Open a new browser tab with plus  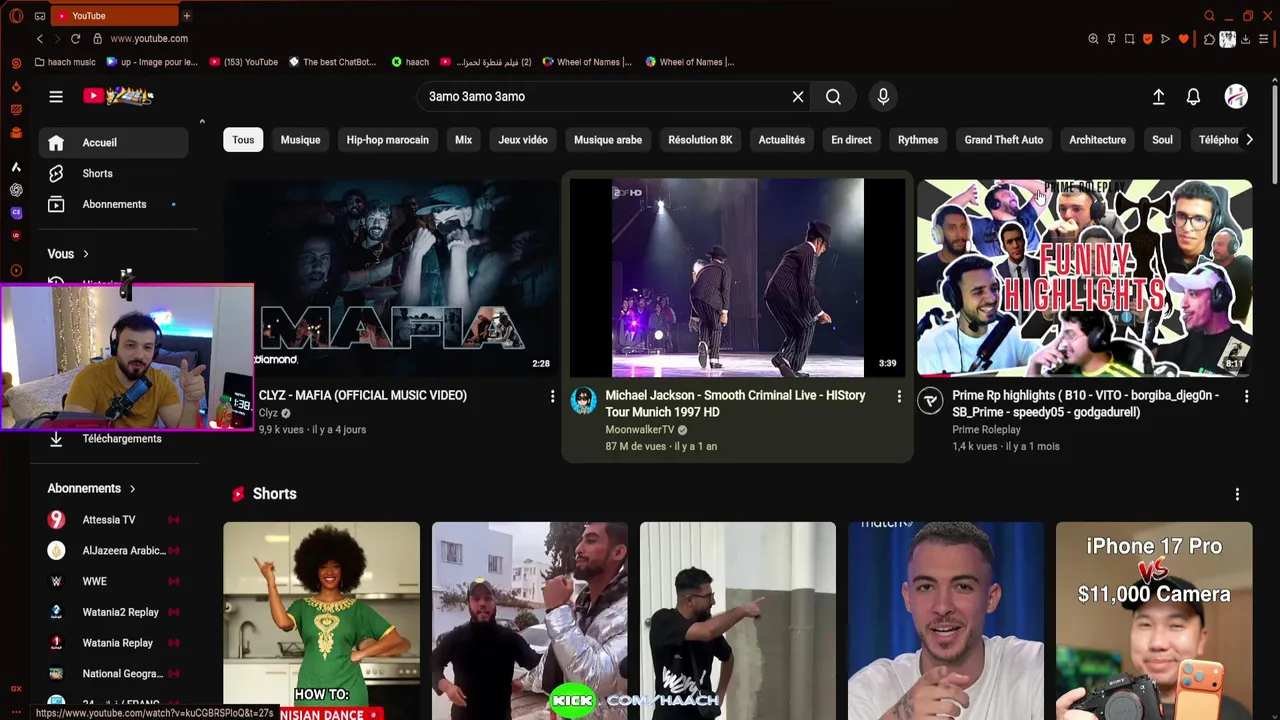coord(186,16)
